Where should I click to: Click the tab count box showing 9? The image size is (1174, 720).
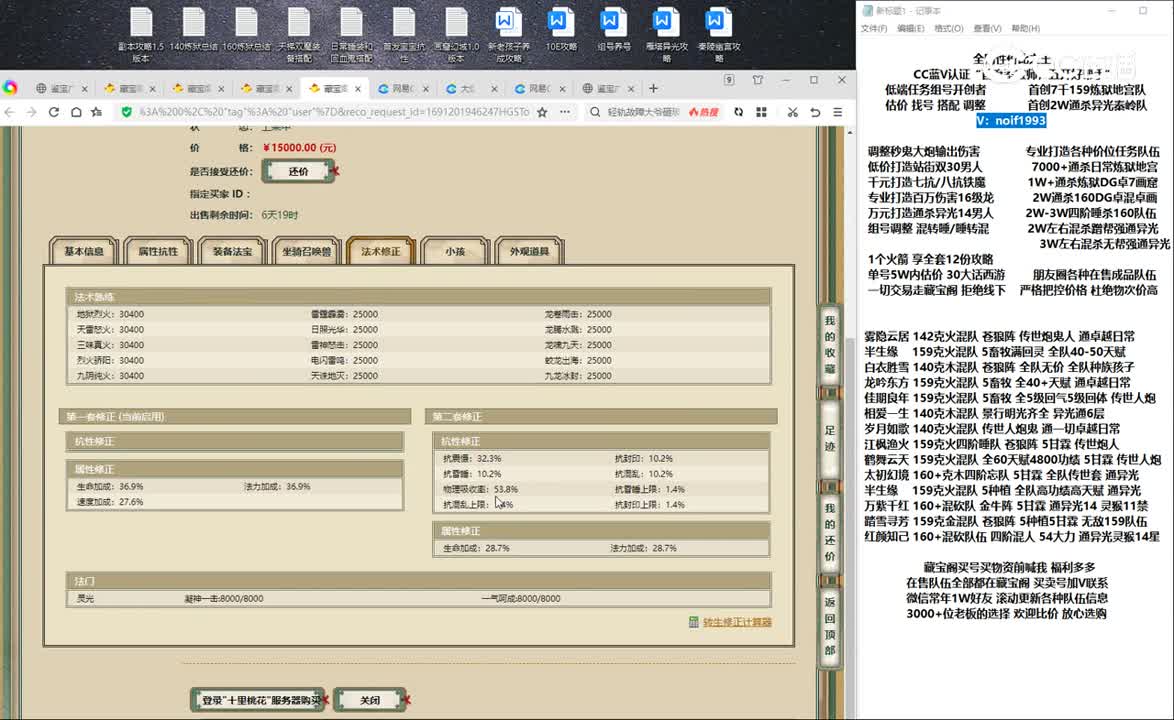coord(729,80)
